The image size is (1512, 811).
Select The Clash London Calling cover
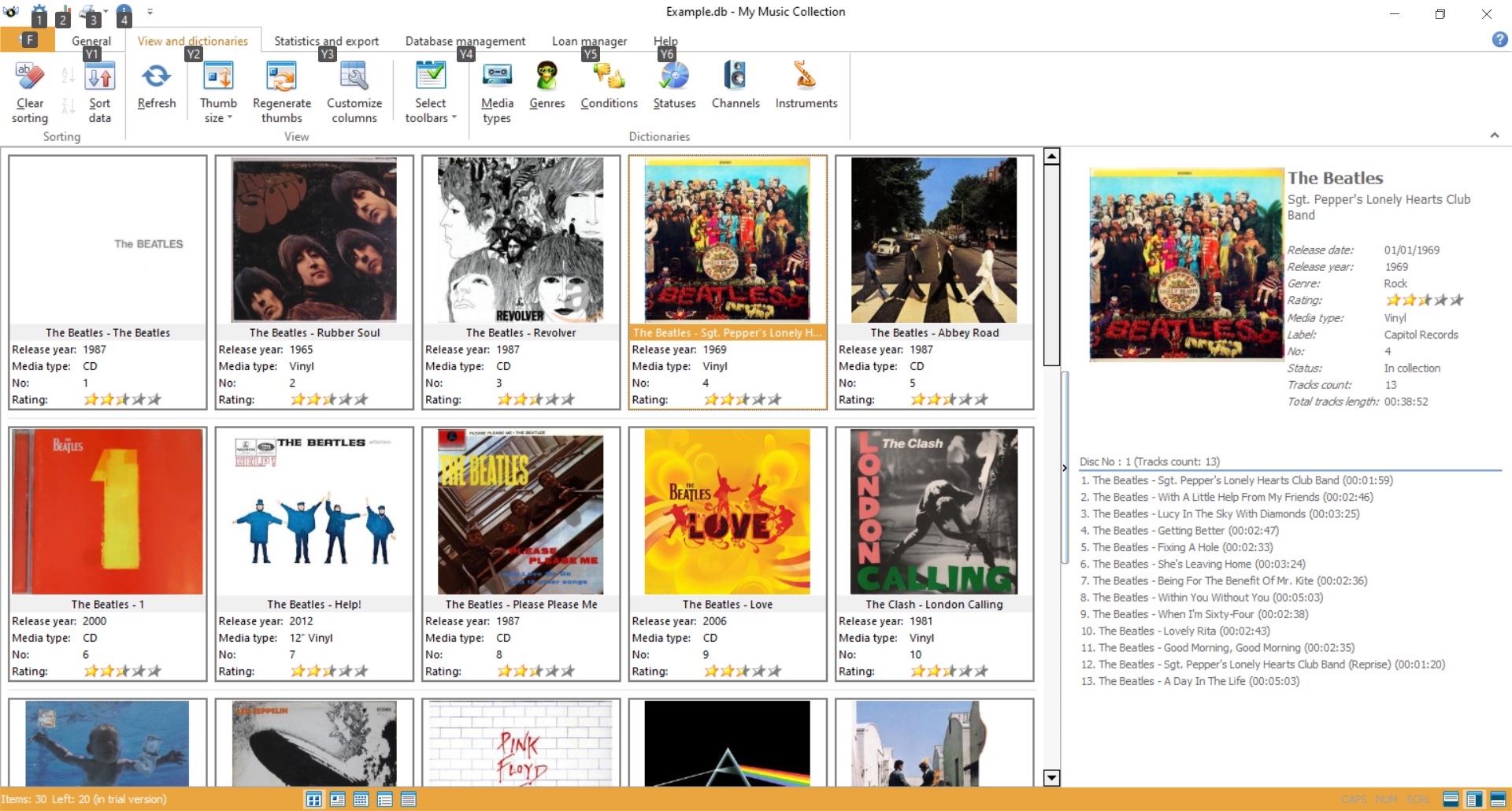click(x=934, y=511)
